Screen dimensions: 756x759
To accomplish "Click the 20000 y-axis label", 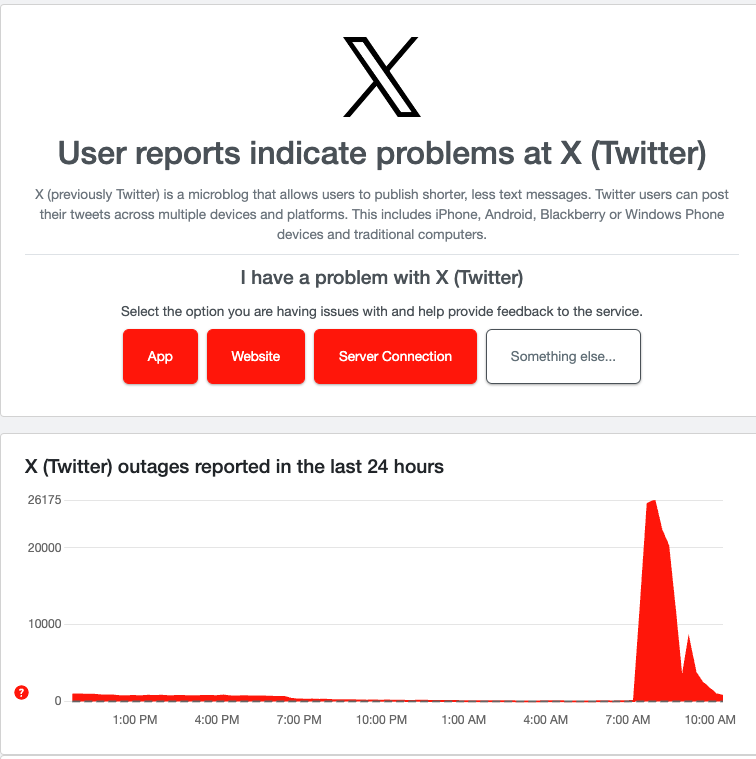I will (45, 547).
